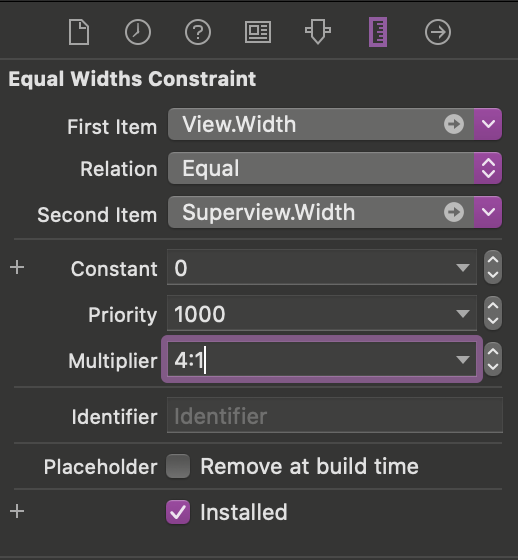Open the Quick Help inspector
The width and height of the screenshot is (518, 560).
coord(198,32)
